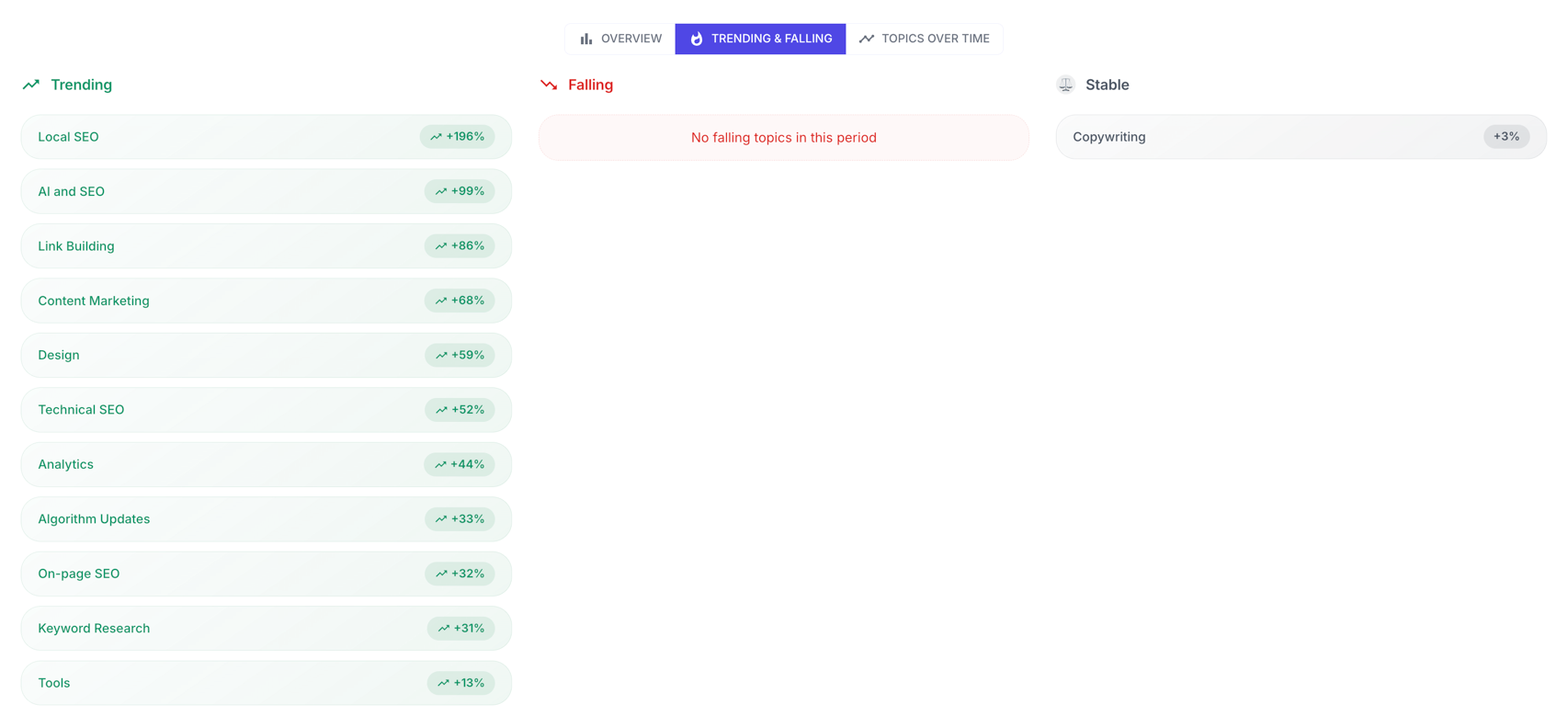Click the green Trending header arrow icon
Image resolution: width=1568 pixels, height=716 pixels.
(x=31, y=85)
